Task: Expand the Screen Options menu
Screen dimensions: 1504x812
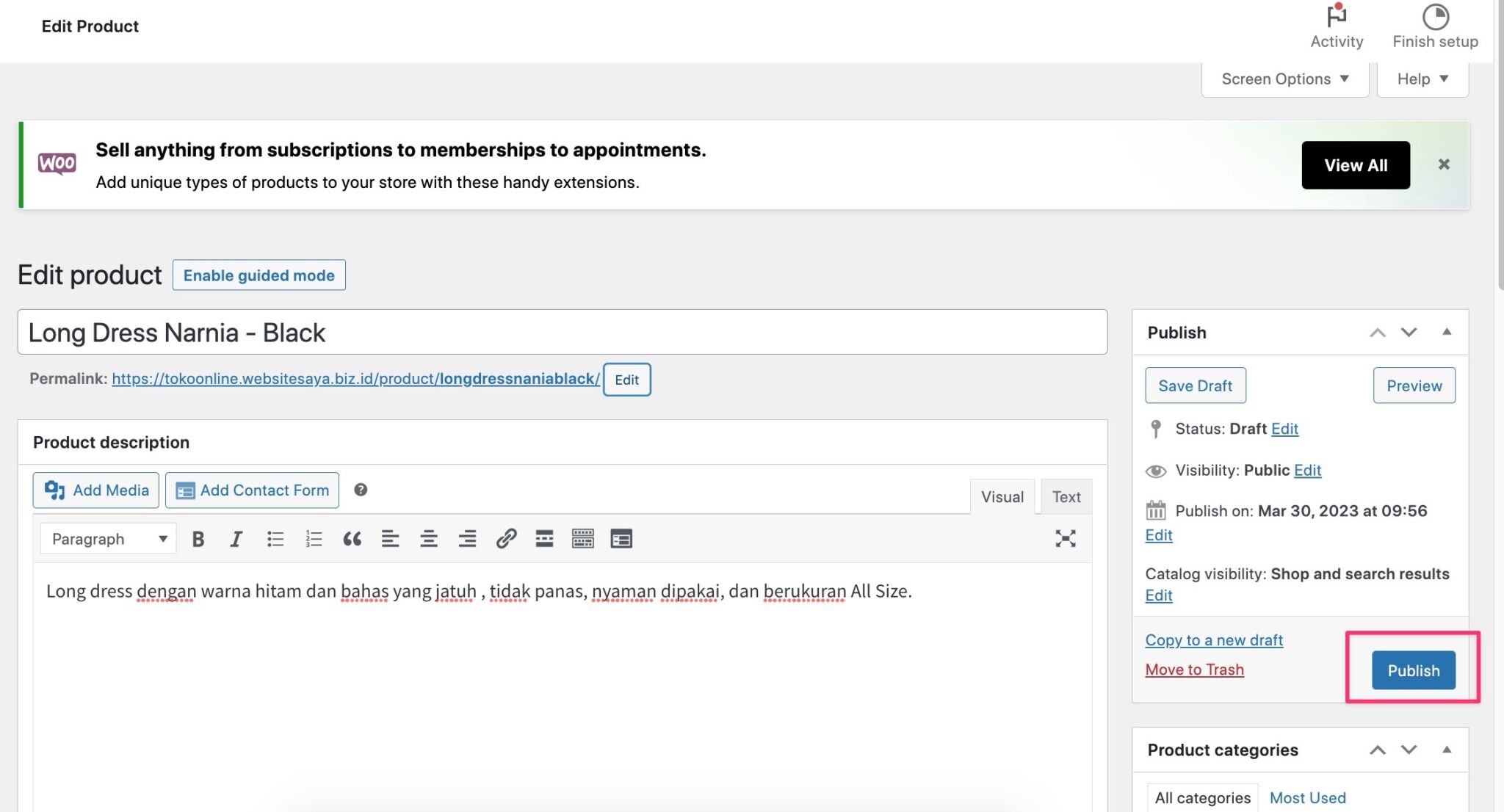Action: [1284, 79]
